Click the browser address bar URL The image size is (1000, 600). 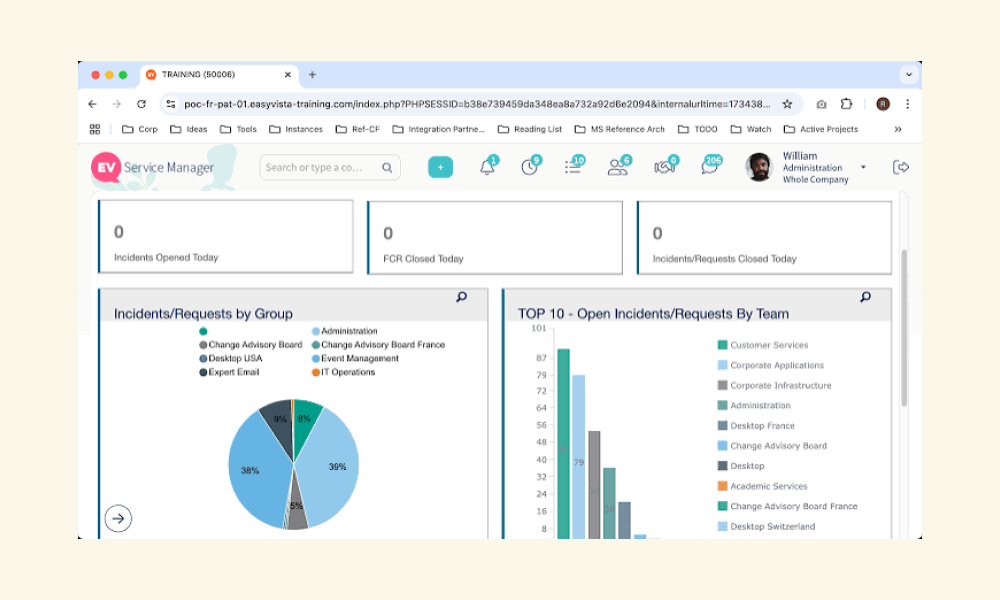[x=477, y=104]
